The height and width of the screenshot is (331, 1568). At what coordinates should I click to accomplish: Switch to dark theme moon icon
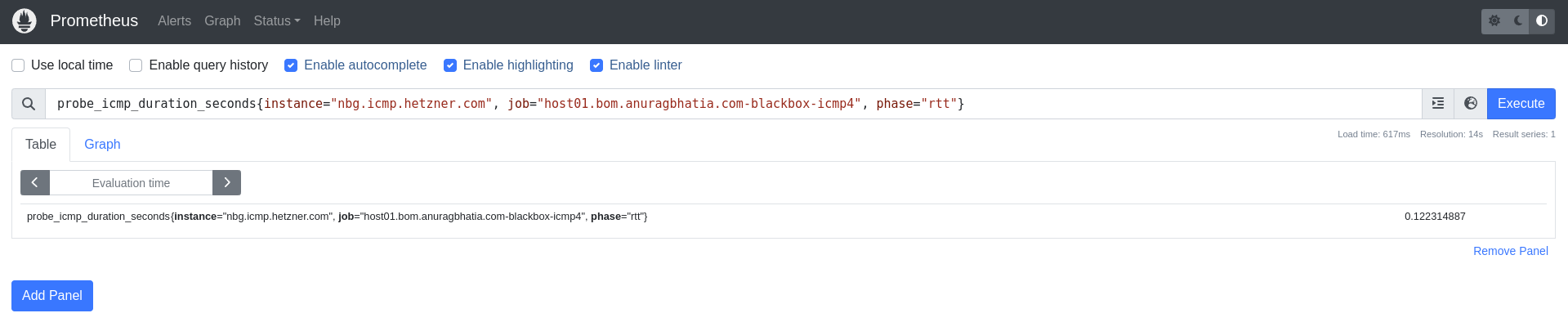click(x=1518, y=21)
